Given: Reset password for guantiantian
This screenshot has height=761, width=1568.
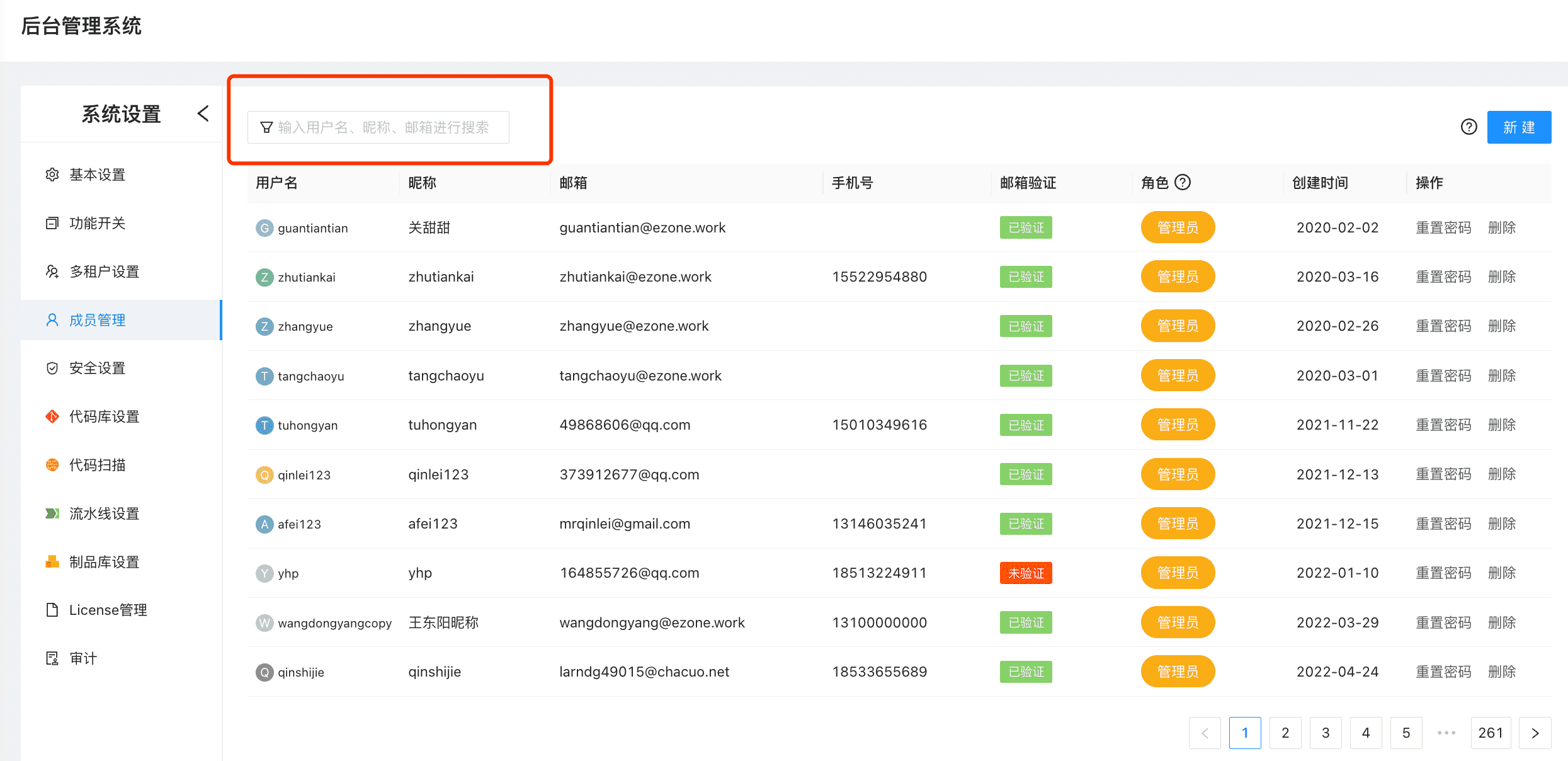Looking at the screenshot, I should pyautogui.click(x=1443, y=227).
